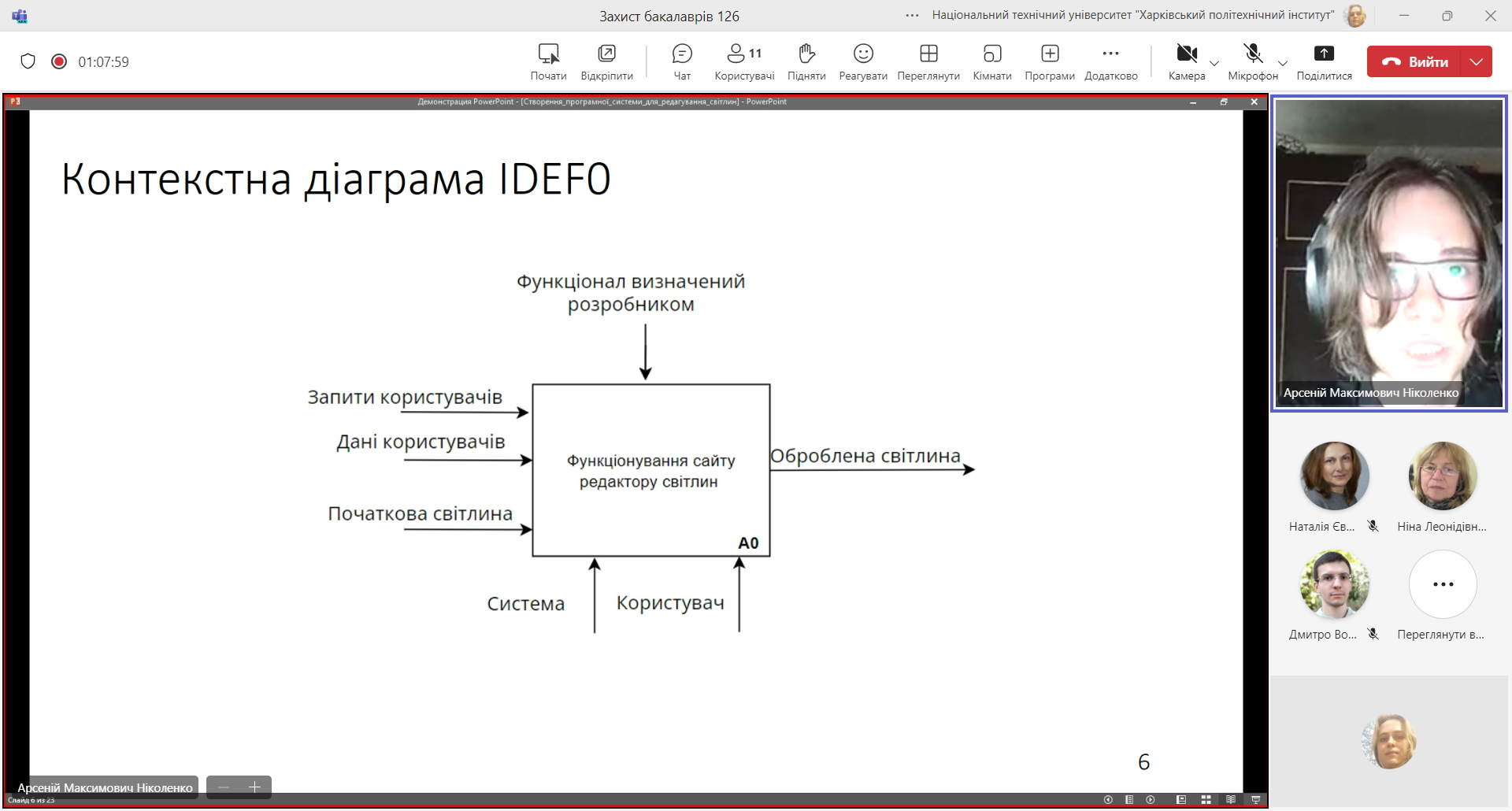
Task: Click the Поділитися share screen icon
Action: pyautogui.click(x=1324, y=61)
